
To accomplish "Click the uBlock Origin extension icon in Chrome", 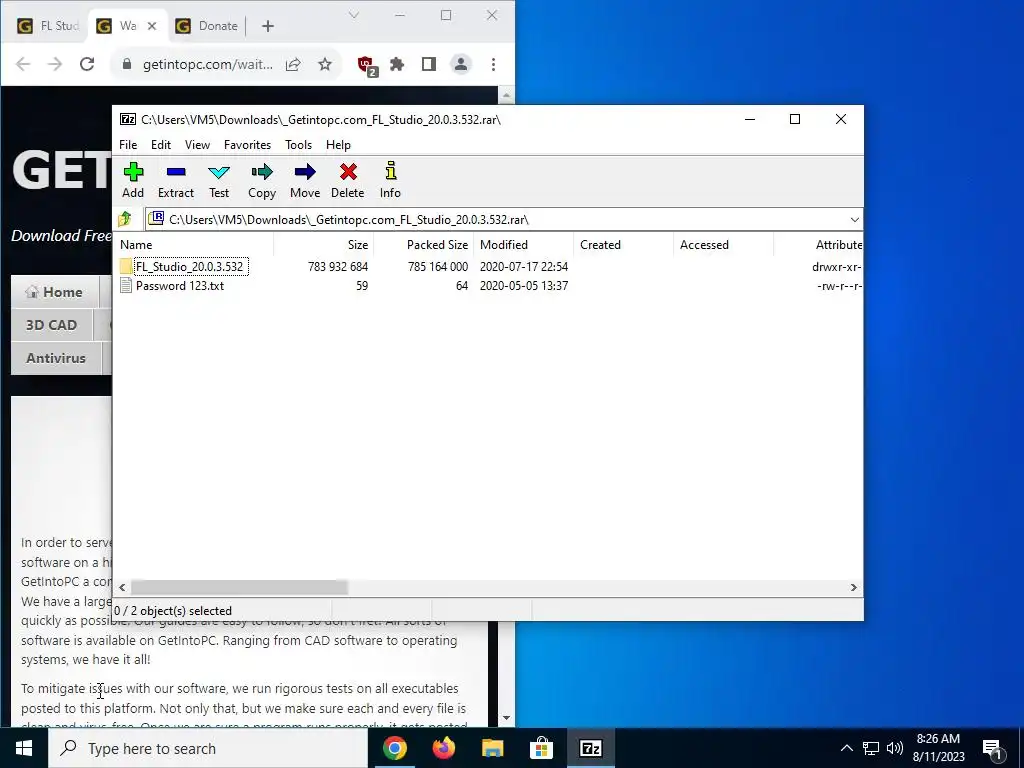I will coord(366,65).
